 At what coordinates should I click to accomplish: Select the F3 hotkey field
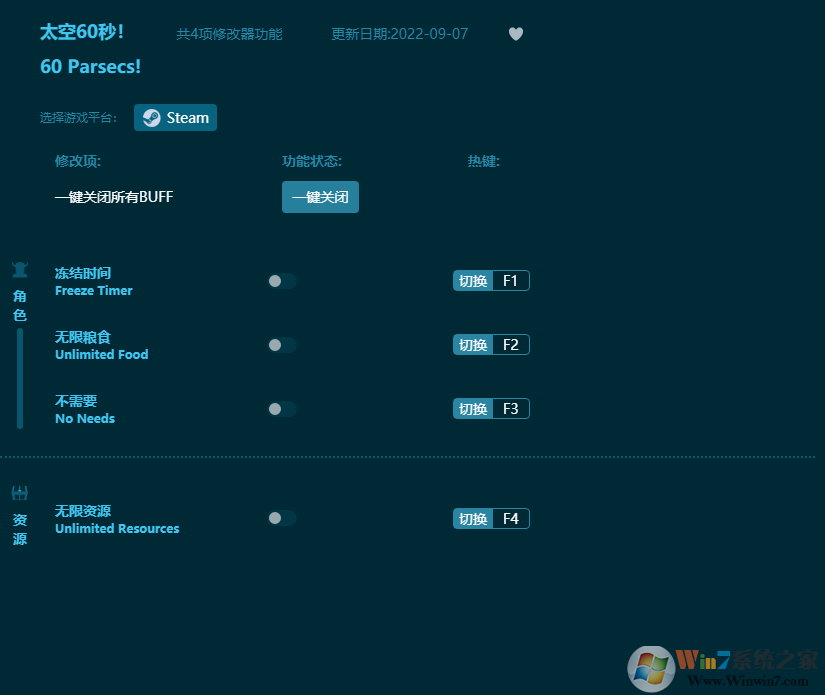(510, 409)
